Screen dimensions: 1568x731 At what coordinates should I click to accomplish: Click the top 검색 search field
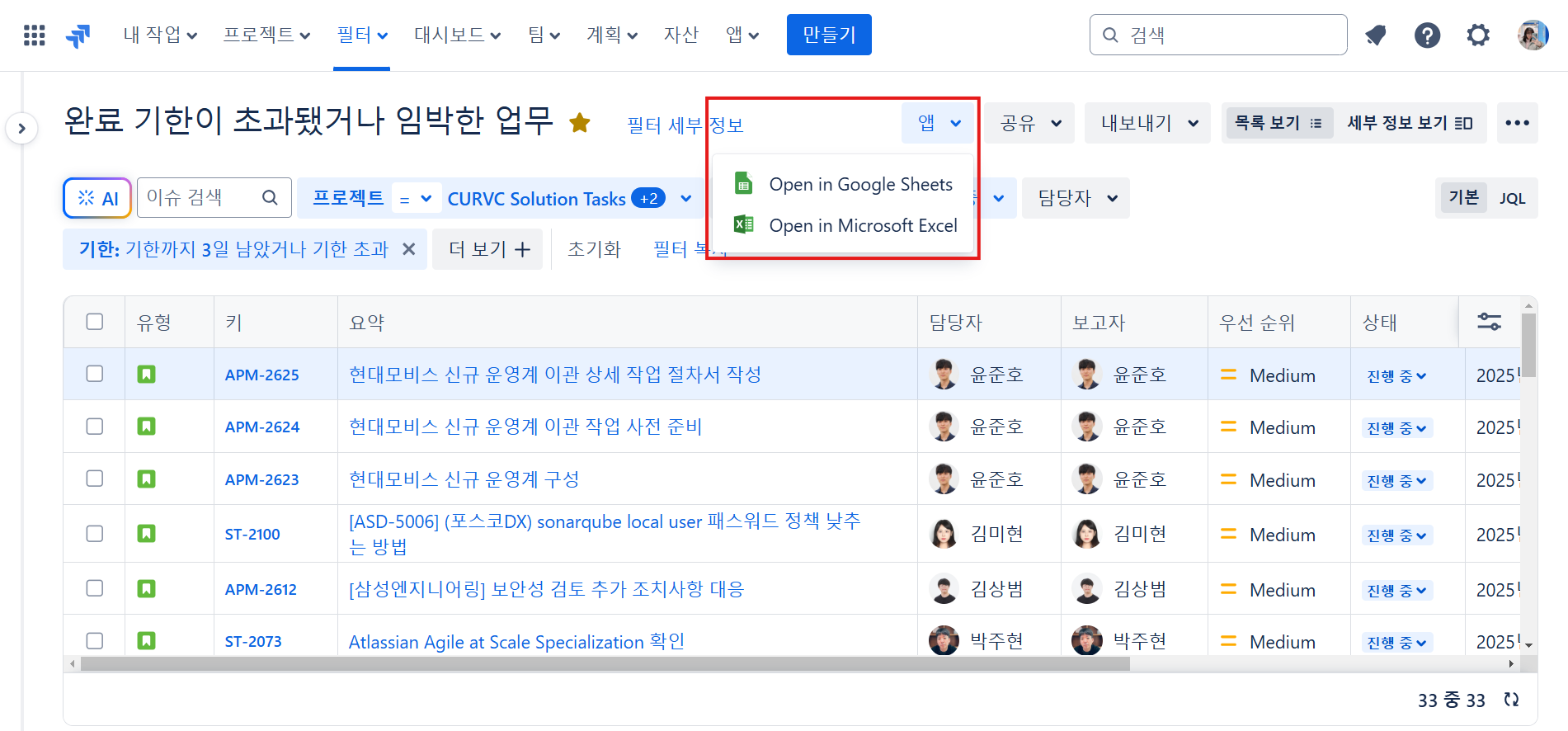pyautogui.click(x=1229, y=35)
